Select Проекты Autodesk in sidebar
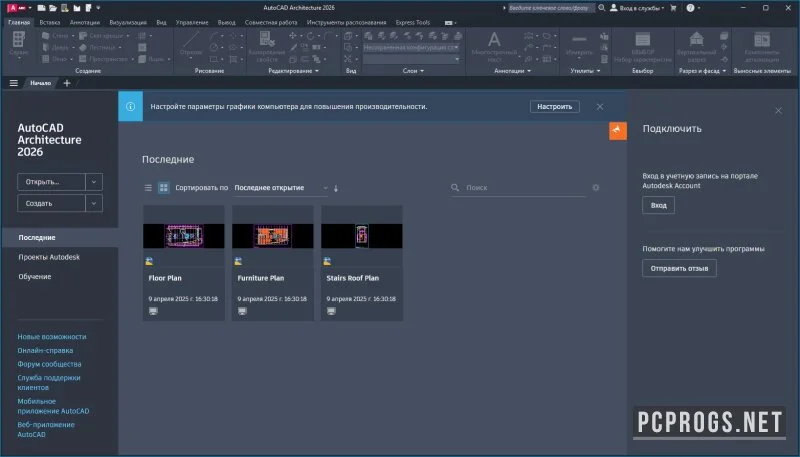The image size is (800, 457). [x=49, y=257]
